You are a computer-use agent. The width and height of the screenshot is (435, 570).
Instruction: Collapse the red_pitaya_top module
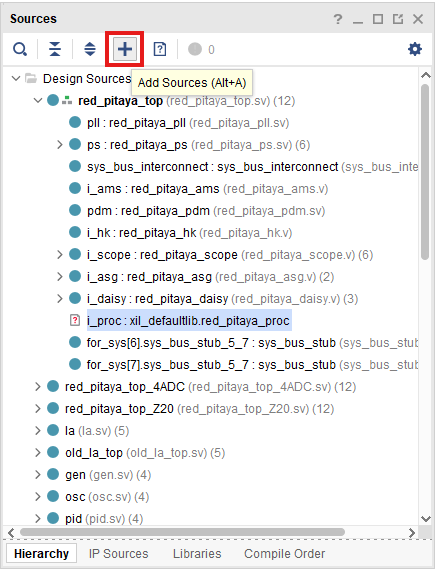[x=38, y=100]
